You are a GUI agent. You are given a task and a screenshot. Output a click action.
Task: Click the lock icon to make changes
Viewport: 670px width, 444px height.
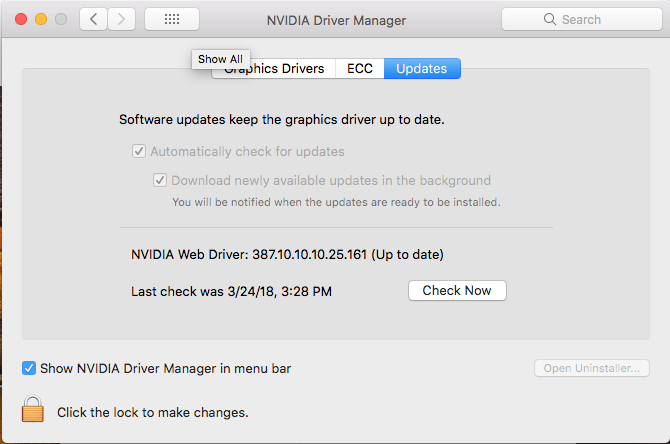32,409
